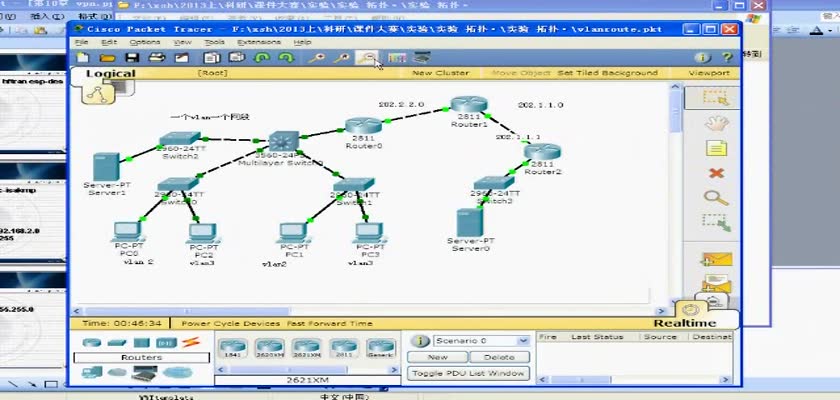Screen dimensions: 840x400
Task: Select the Resize Shape tool
Action: pyautogui.click(x=716, y=223)
